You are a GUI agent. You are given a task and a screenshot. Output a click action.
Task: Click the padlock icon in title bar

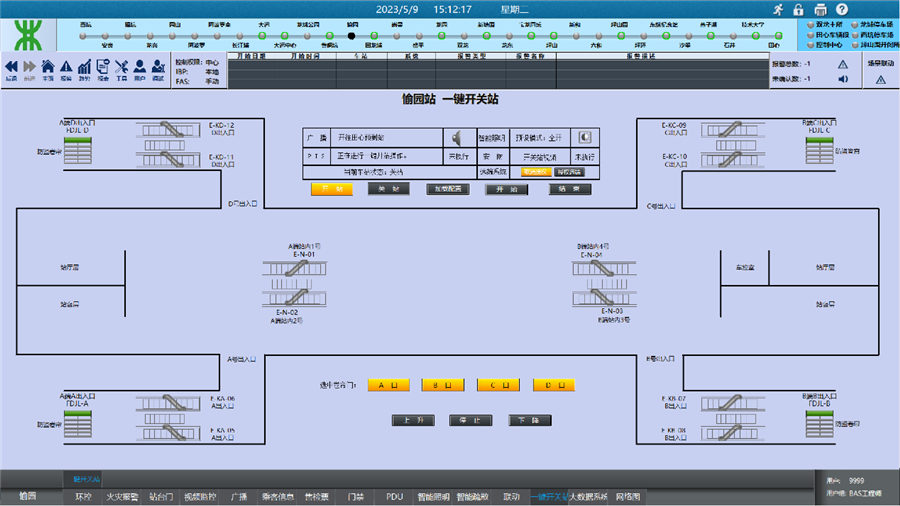click(x=798, y=9)
